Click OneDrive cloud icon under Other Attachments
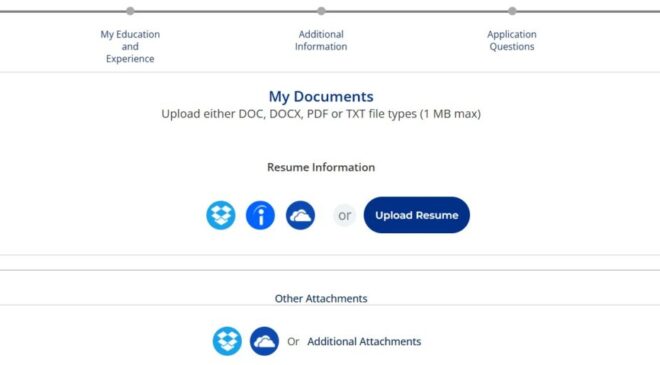This screenshot has width=660, height=365. click(264, 341)
